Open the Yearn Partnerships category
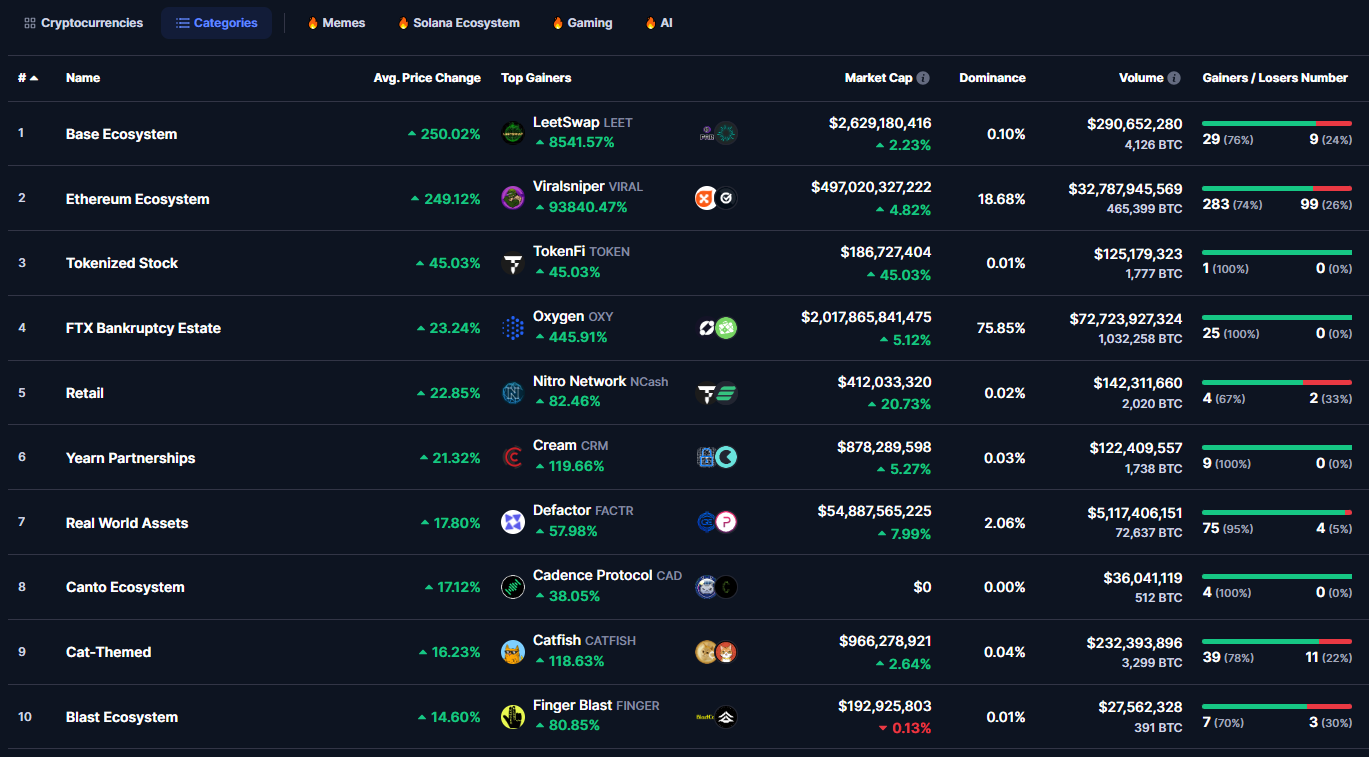 point(131,458)
